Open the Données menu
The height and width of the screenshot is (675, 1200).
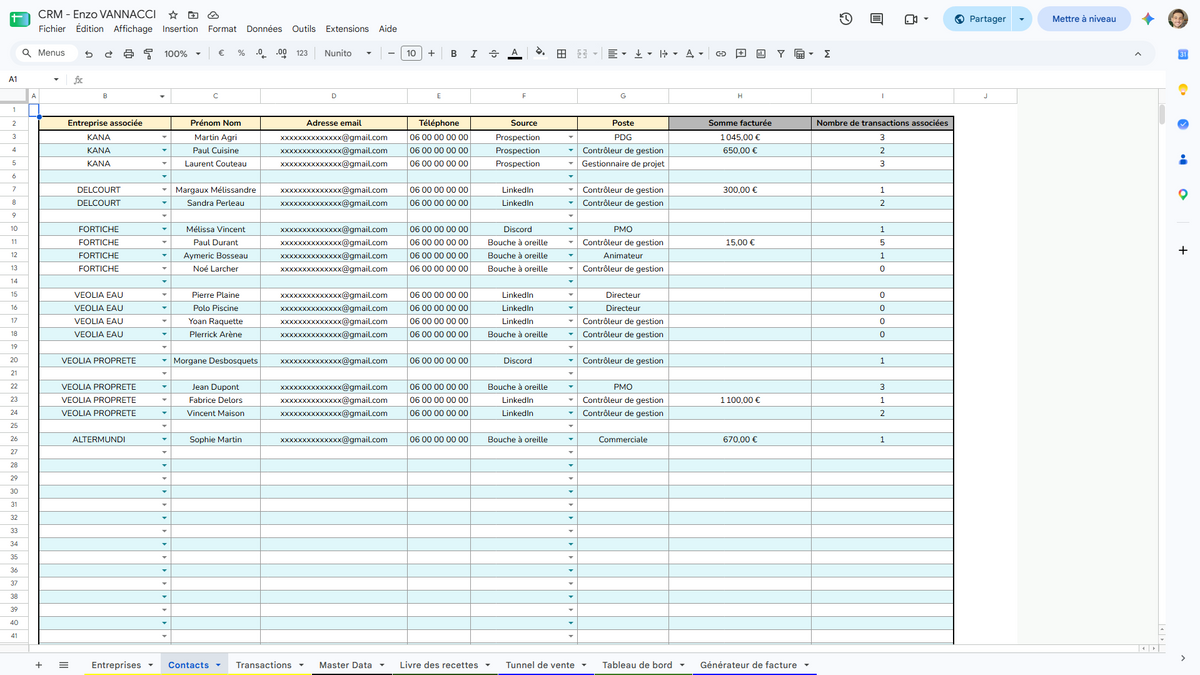pyautogui.click(x=264, y=29)
